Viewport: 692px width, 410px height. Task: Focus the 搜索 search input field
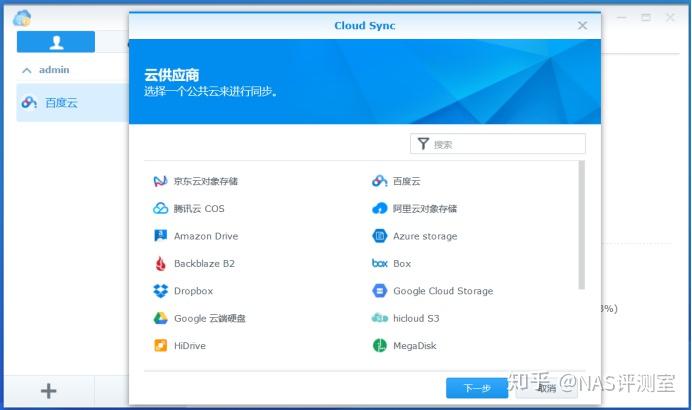[498, 144]
